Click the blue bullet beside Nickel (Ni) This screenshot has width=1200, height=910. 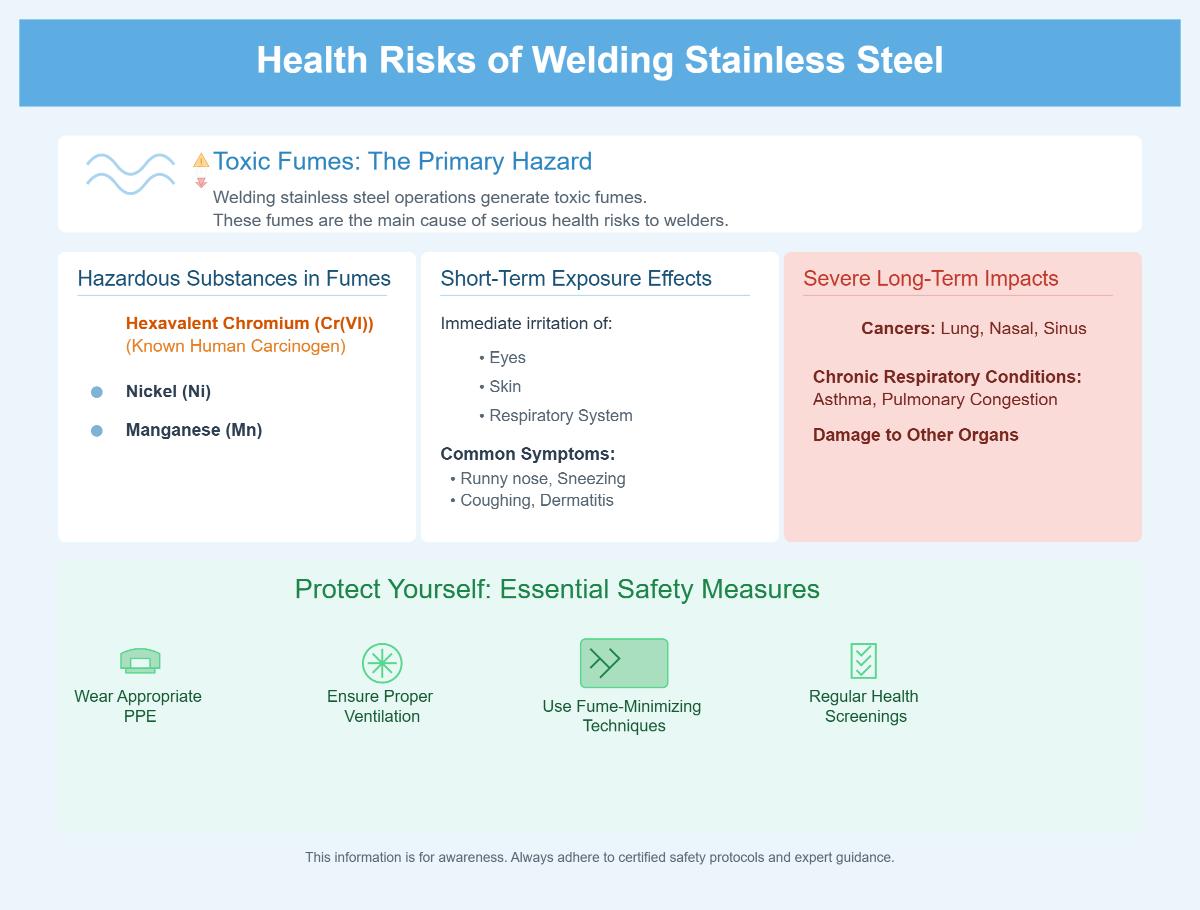(x=97, y=392)
